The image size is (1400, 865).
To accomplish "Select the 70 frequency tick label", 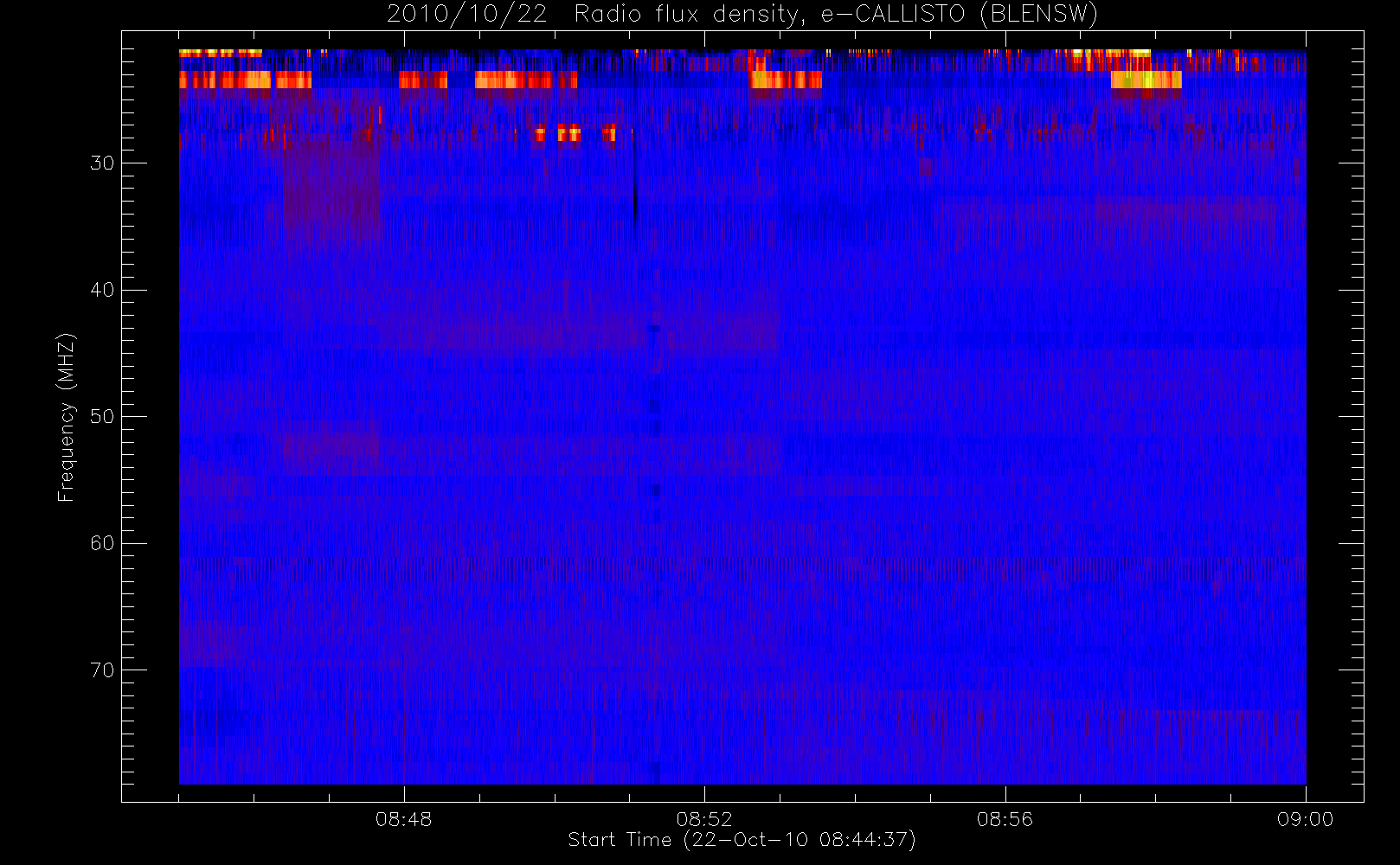I will coord(102,670).
